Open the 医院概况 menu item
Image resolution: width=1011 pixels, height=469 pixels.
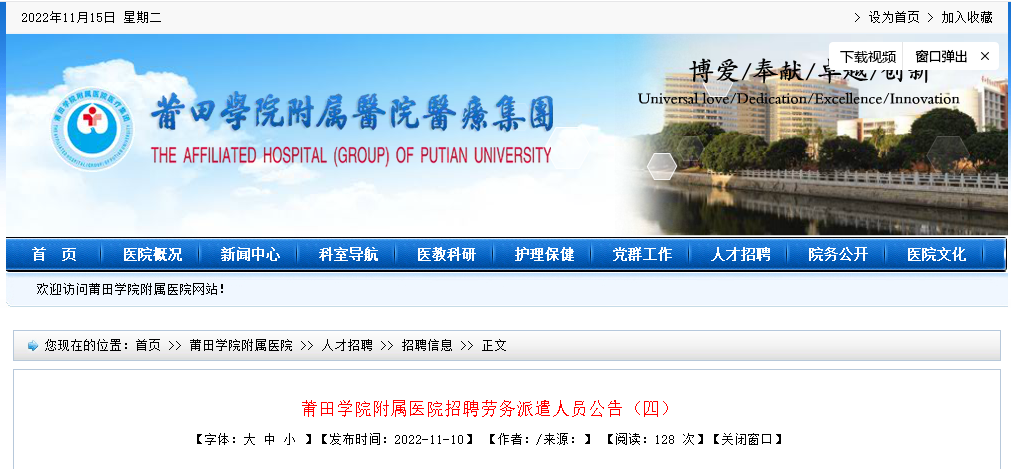pos(152,255)
